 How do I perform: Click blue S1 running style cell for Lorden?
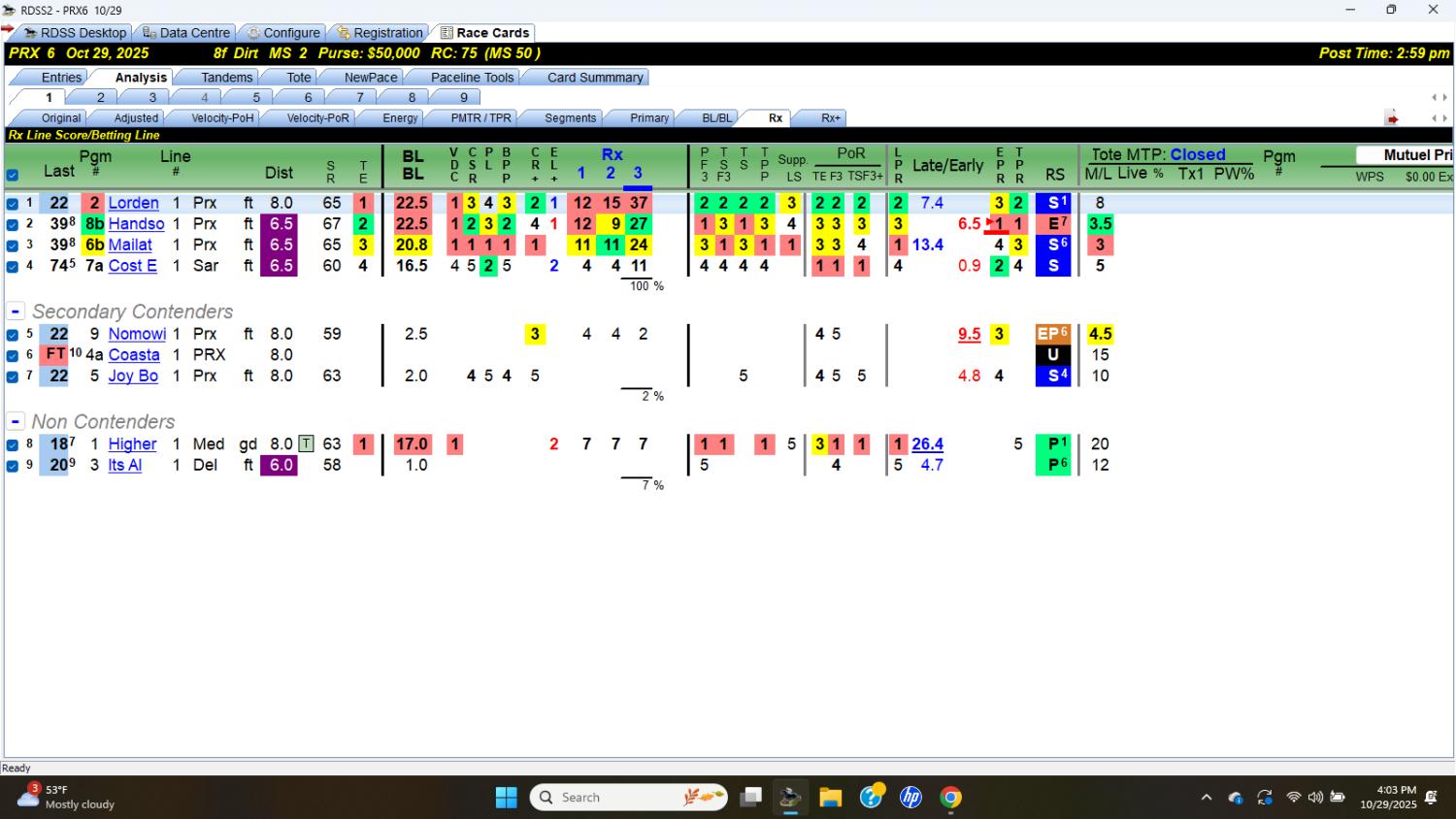click(x=1053, y=203)
